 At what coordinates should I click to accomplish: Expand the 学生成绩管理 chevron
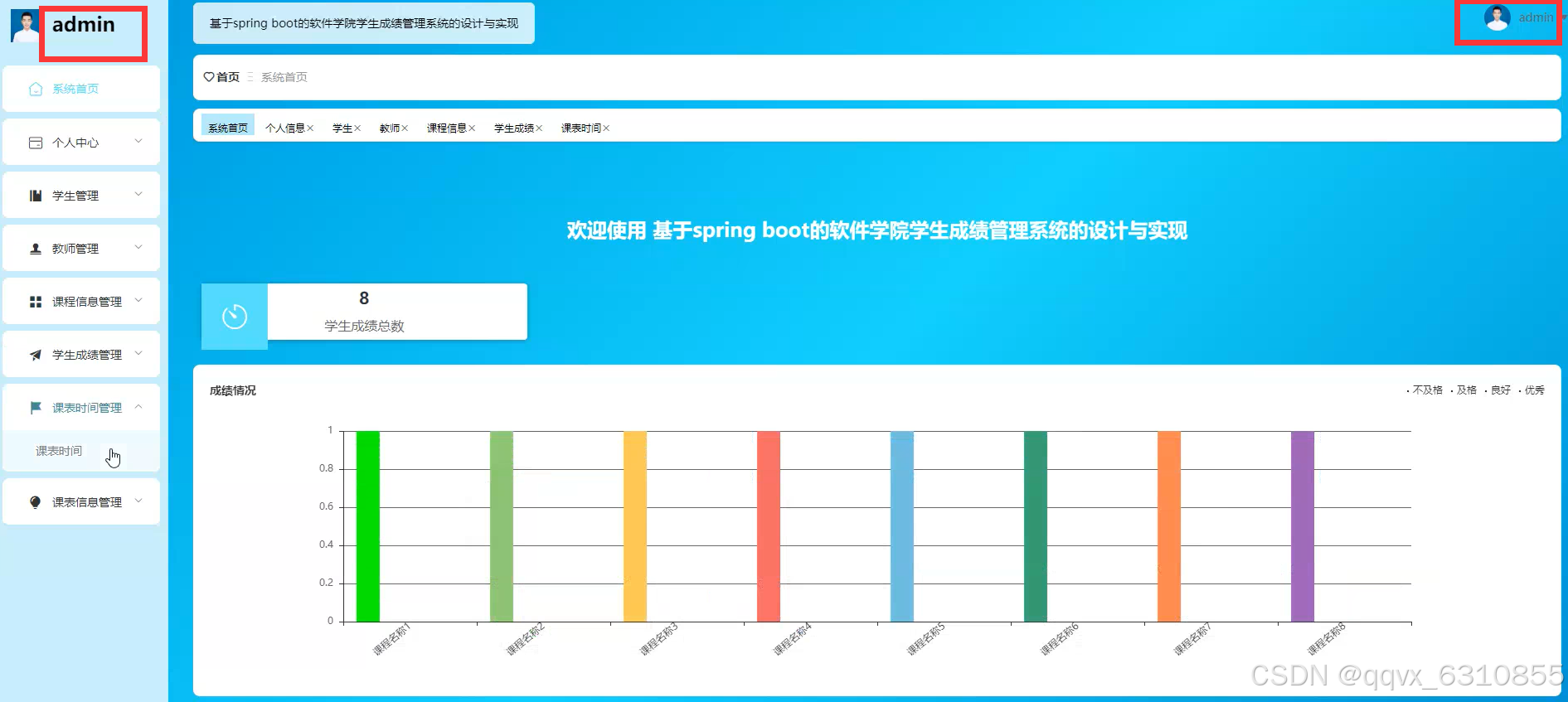pos(138,354)
